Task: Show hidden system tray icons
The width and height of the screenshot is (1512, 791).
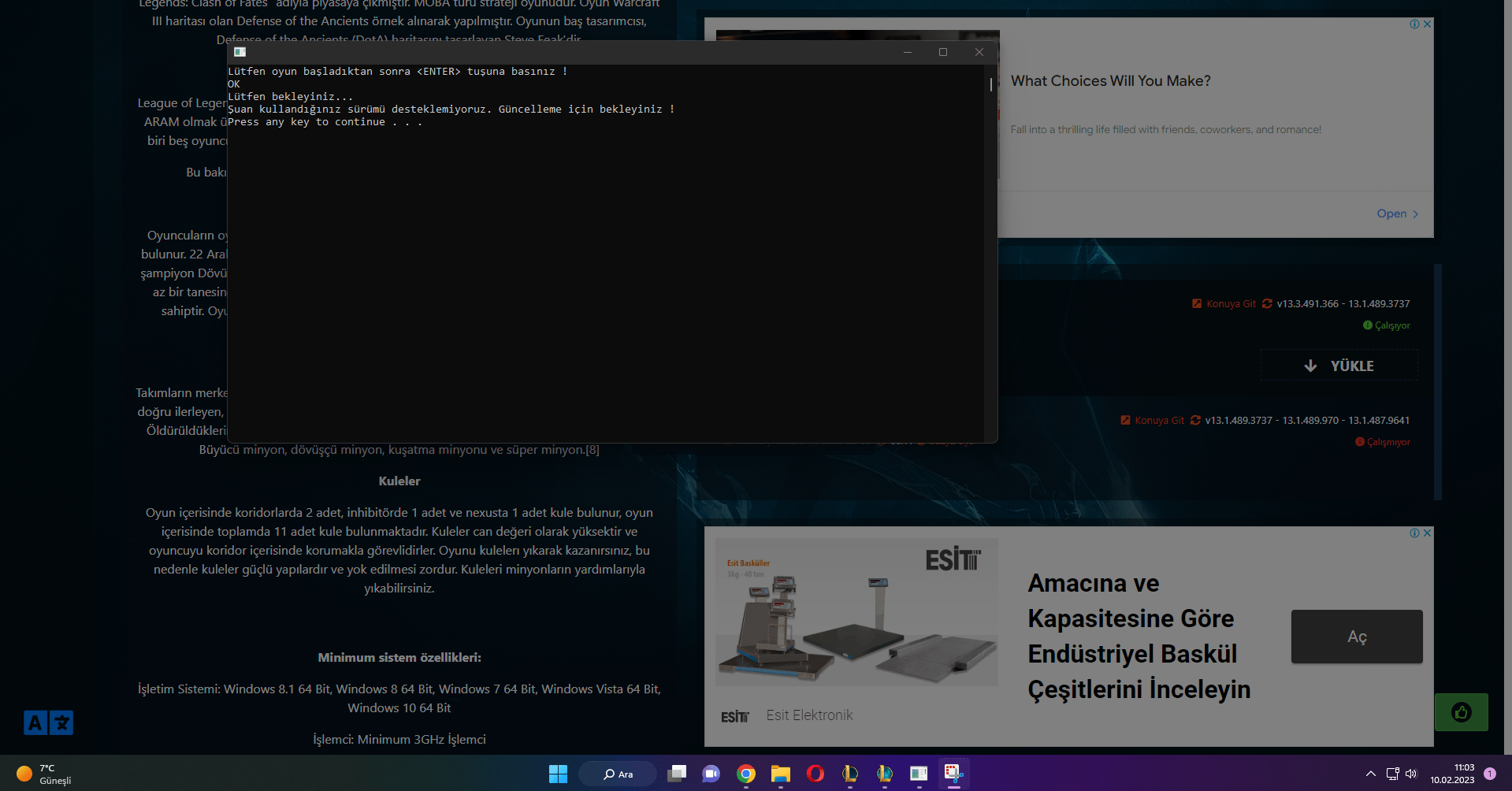Action: click(x=1371, y=774)
